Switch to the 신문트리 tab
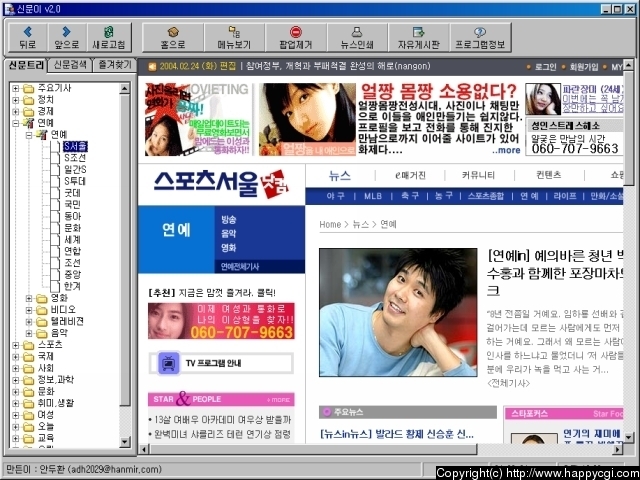Screen dimensions: 640x480 pos(26,65)
